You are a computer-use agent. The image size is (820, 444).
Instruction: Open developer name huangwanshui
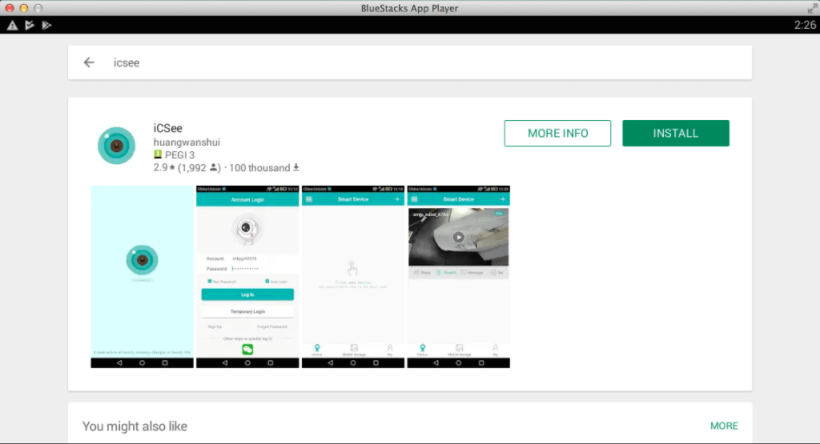(187, 142)
